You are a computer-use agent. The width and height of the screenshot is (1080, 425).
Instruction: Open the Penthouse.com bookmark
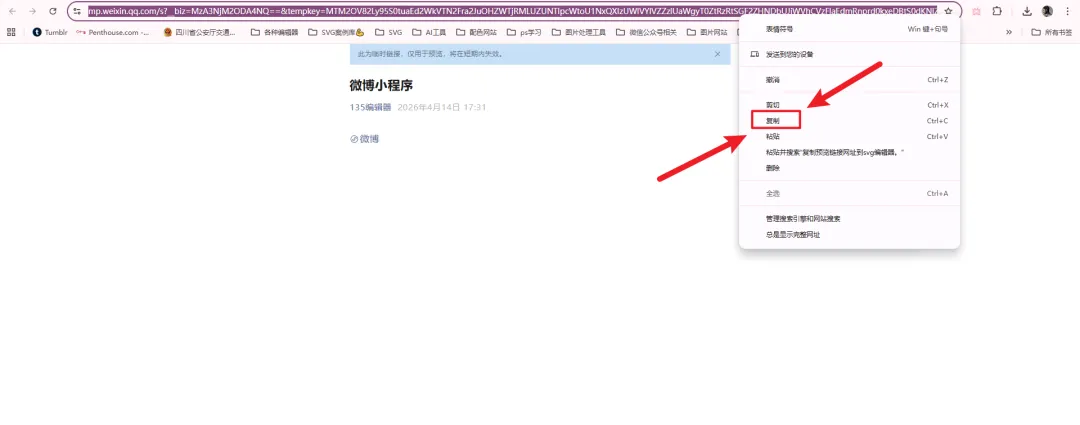(113, 32)
